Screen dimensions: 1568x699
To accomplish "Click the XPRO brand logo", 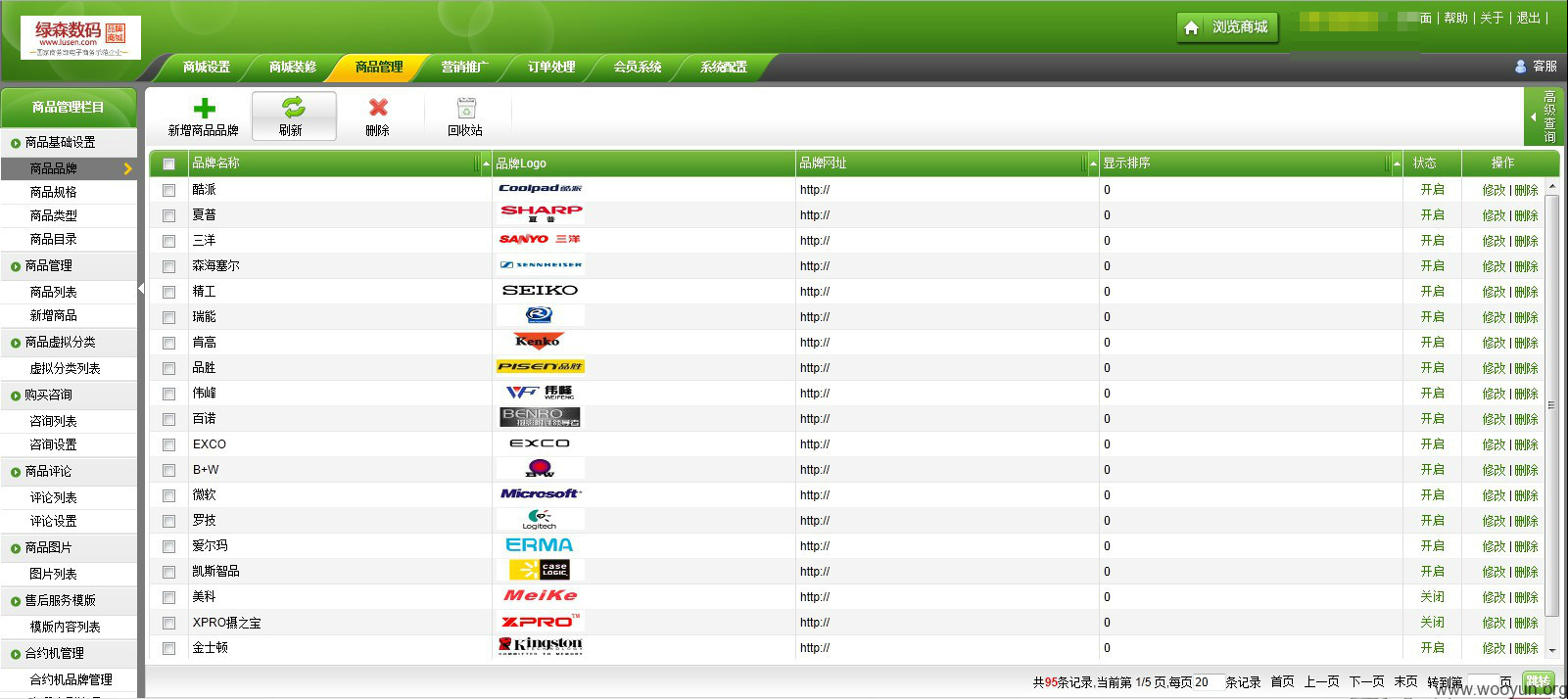I will pyautogui.click(x=541, y=621).
